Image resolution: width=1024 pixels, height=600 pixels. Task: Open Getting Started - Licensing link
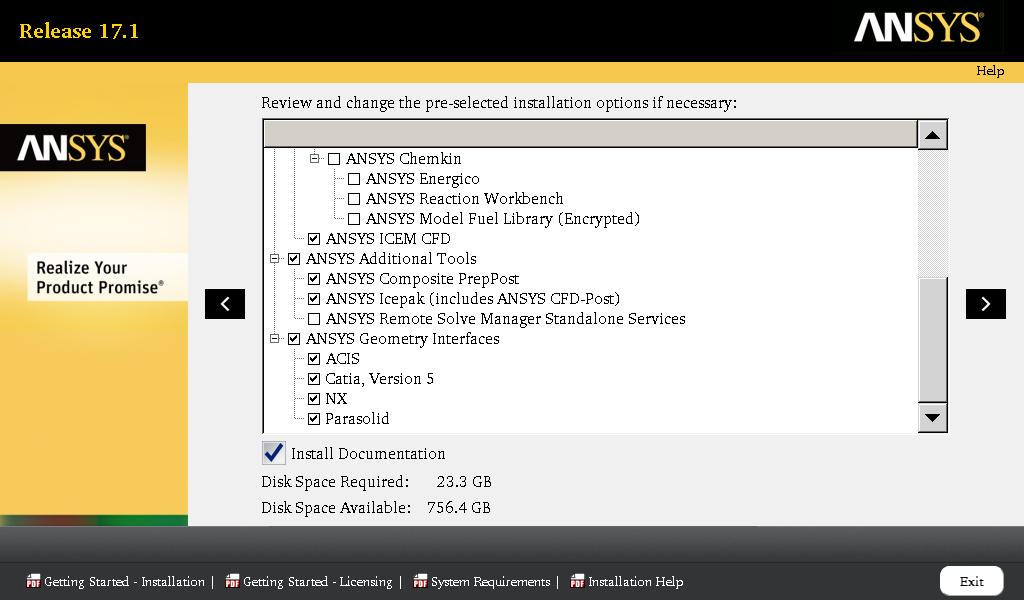[x=317, y=582]
